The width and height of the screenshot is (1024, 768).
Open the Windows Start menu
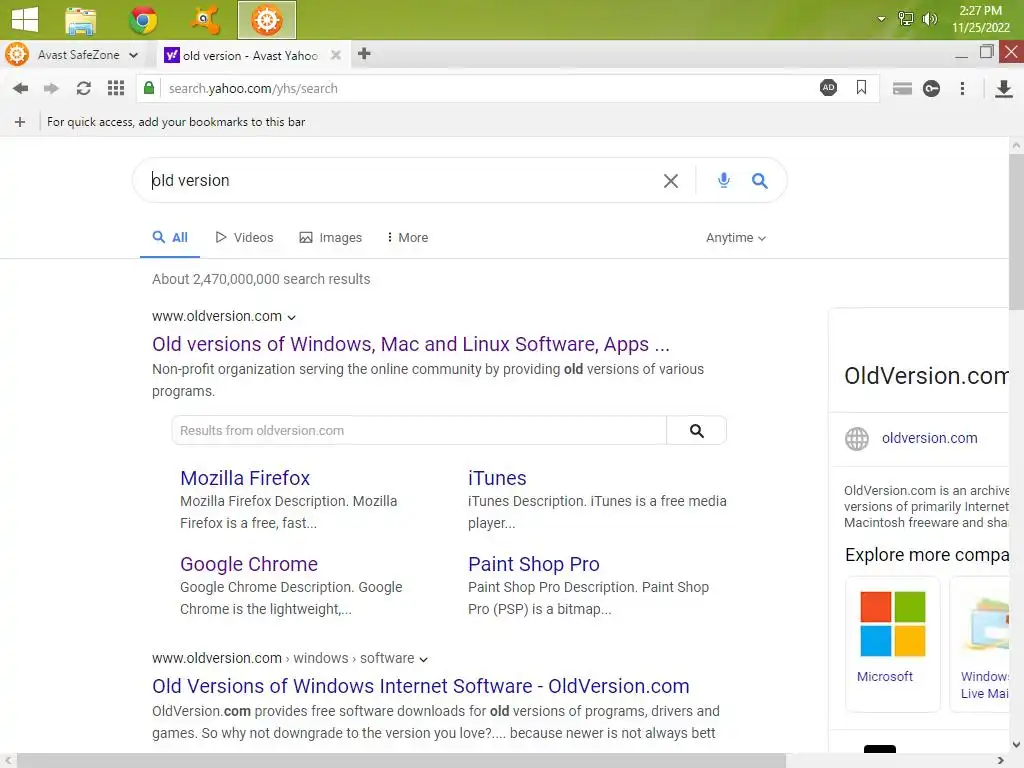point(25,20)
